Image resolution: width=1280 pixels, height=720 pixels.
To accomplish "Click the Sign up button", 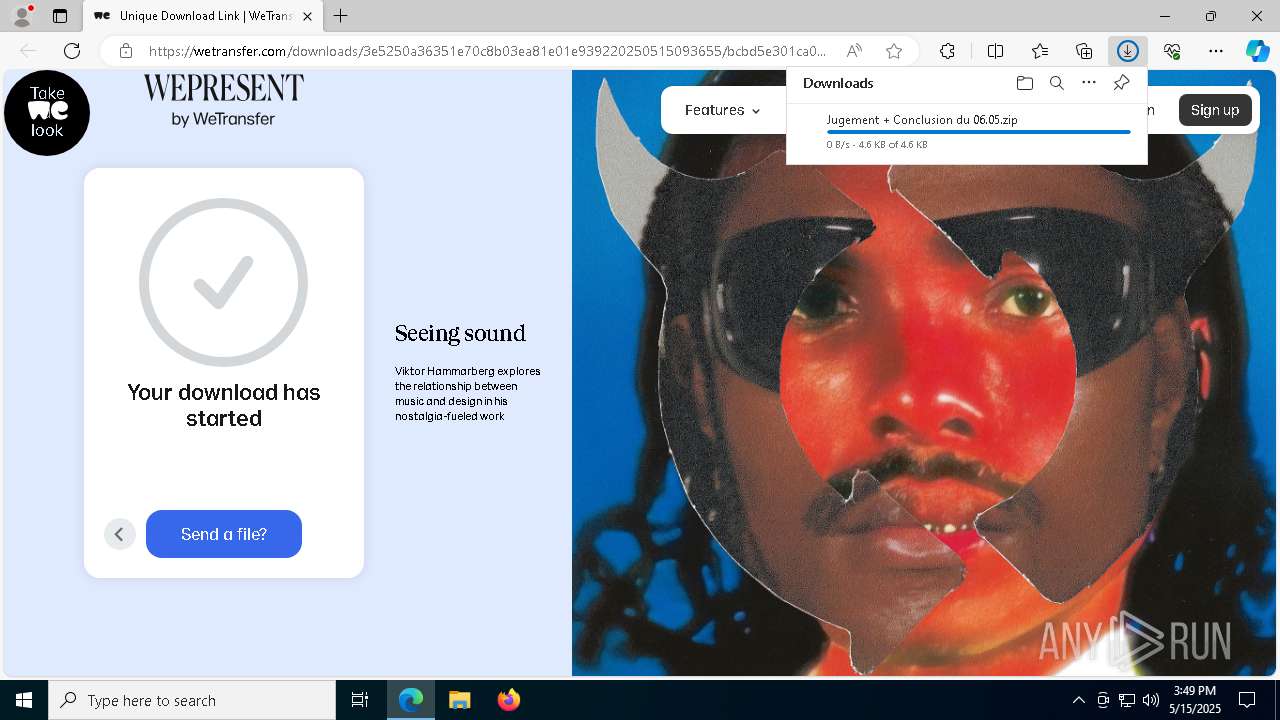I will [1215, 110].
